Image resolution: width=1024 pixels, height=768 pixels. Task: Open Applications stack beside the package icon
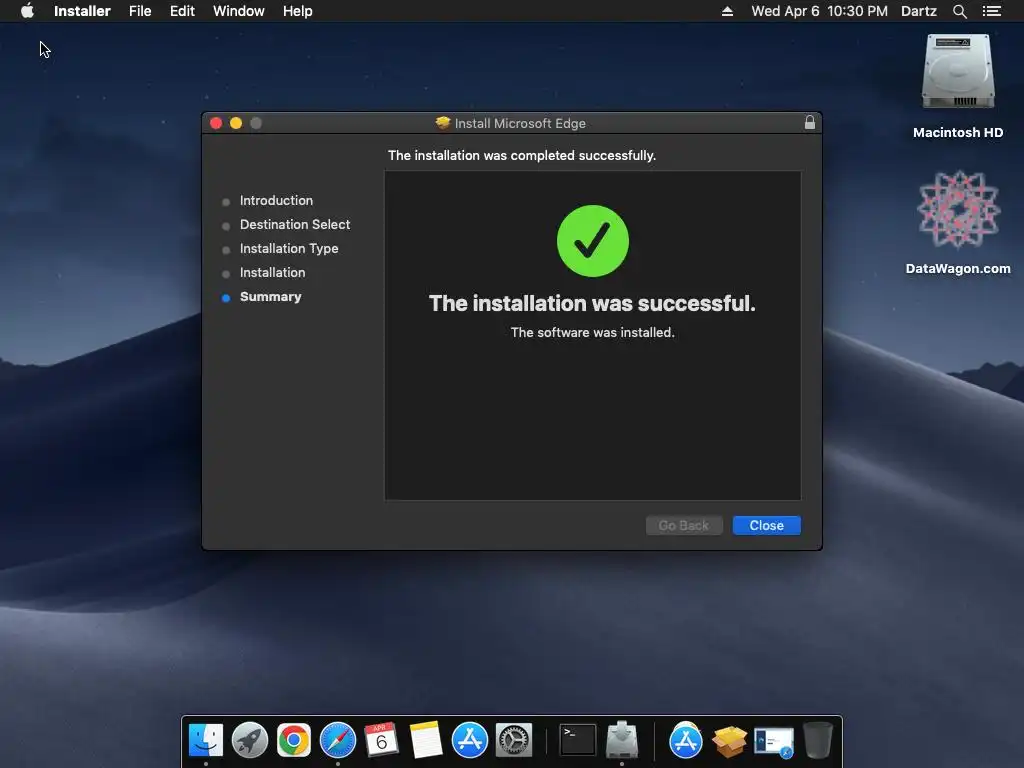click(685, 740)
